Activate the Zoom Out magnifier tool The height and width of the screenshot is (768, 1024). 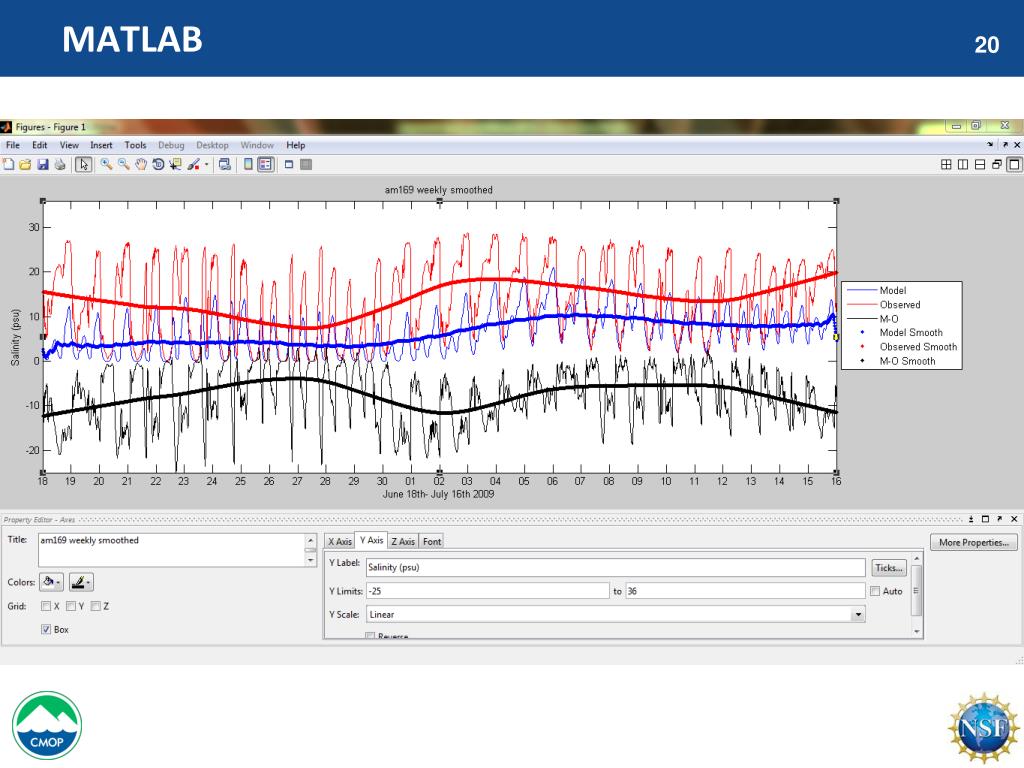(123, 165)
